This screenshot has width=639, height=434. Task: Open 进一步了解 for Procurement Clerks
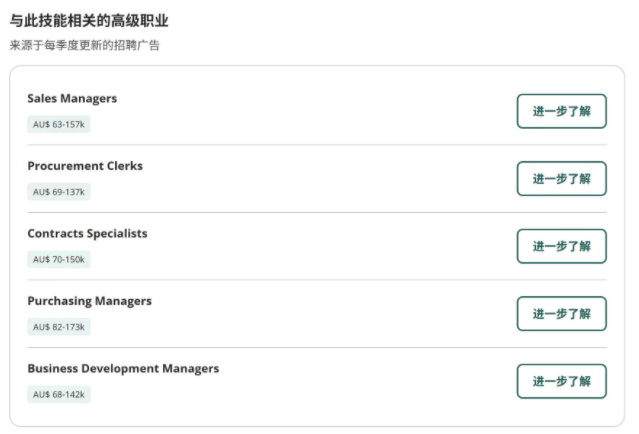[561, 179]
